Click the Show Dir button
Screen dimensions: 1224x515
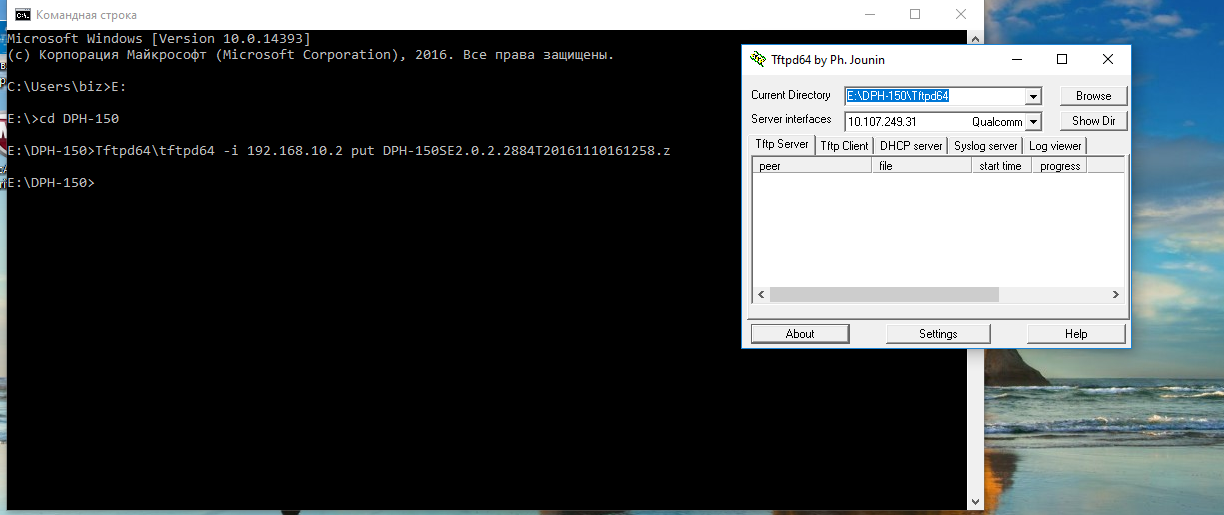click(x=1093, y=121)
